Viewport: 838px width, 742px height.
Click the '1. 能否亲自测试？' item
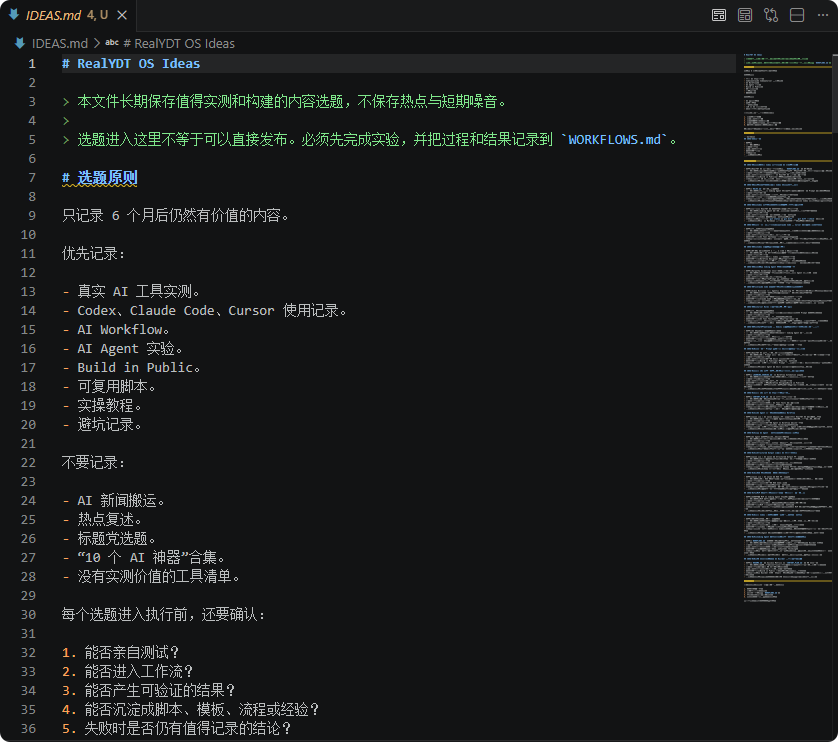tap(120, 652)
